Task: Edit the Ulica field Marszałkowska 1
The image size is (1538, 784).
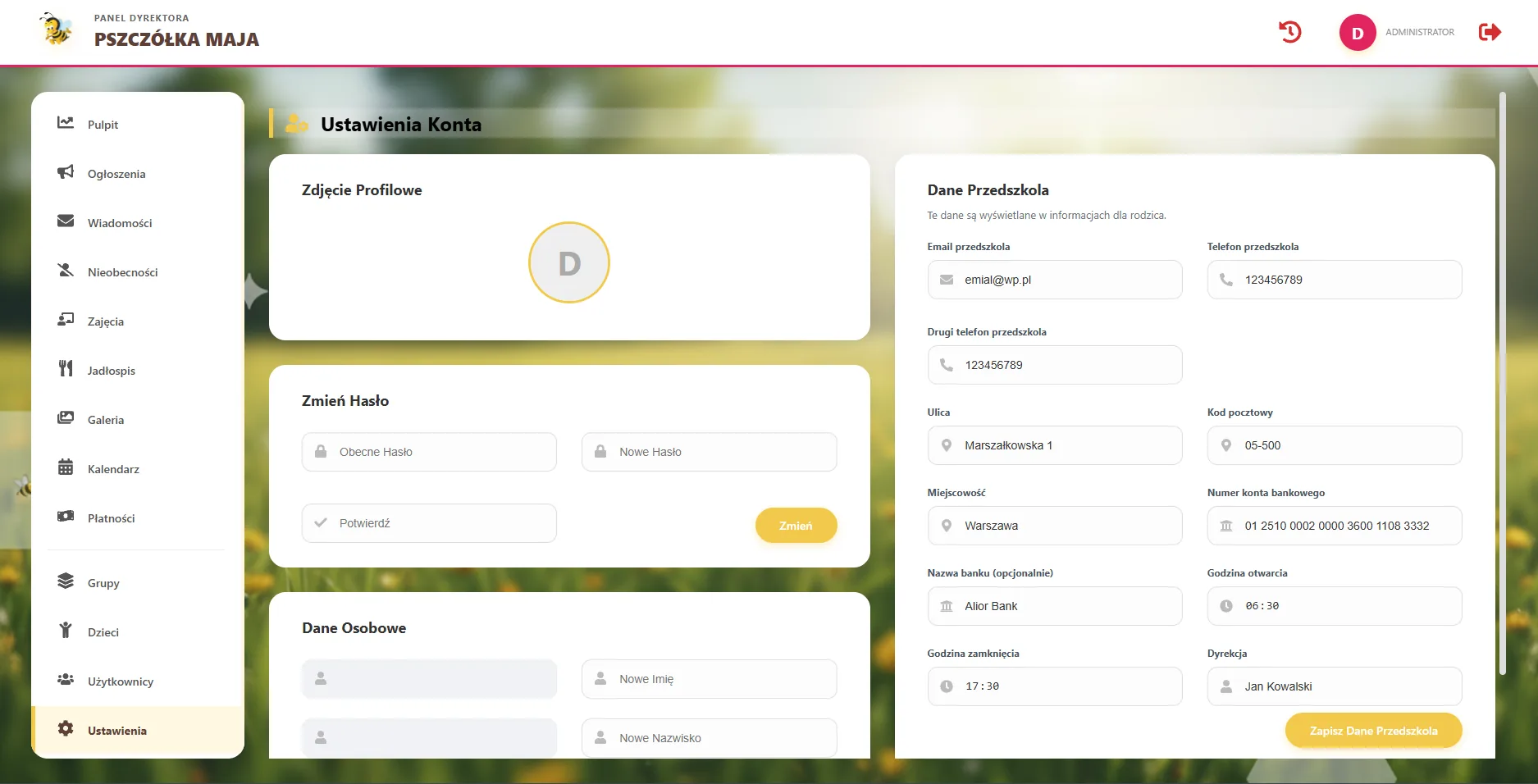Action: point(1055,445)
